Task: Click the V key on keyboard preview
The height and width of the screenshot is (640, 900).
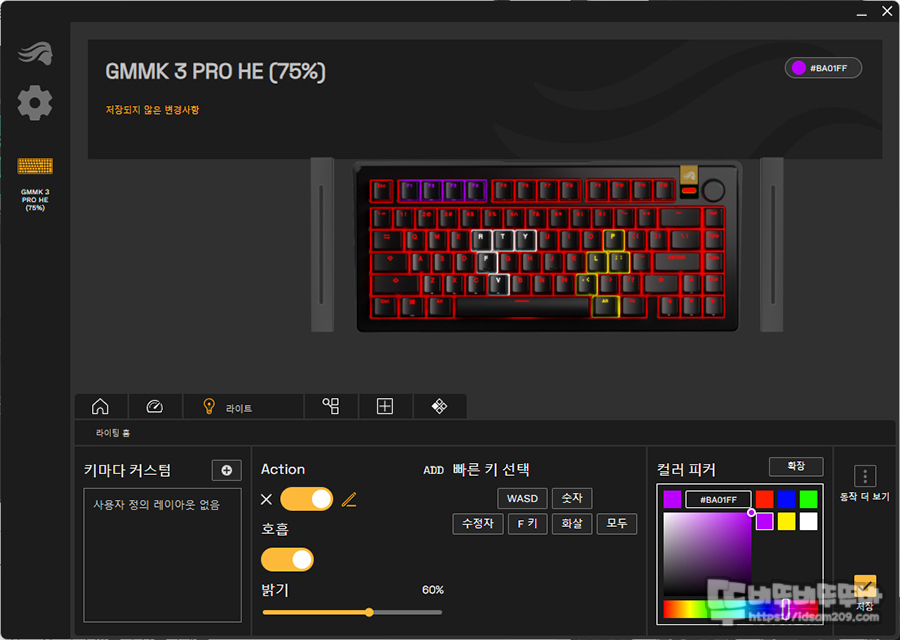Action: point(498,284)
